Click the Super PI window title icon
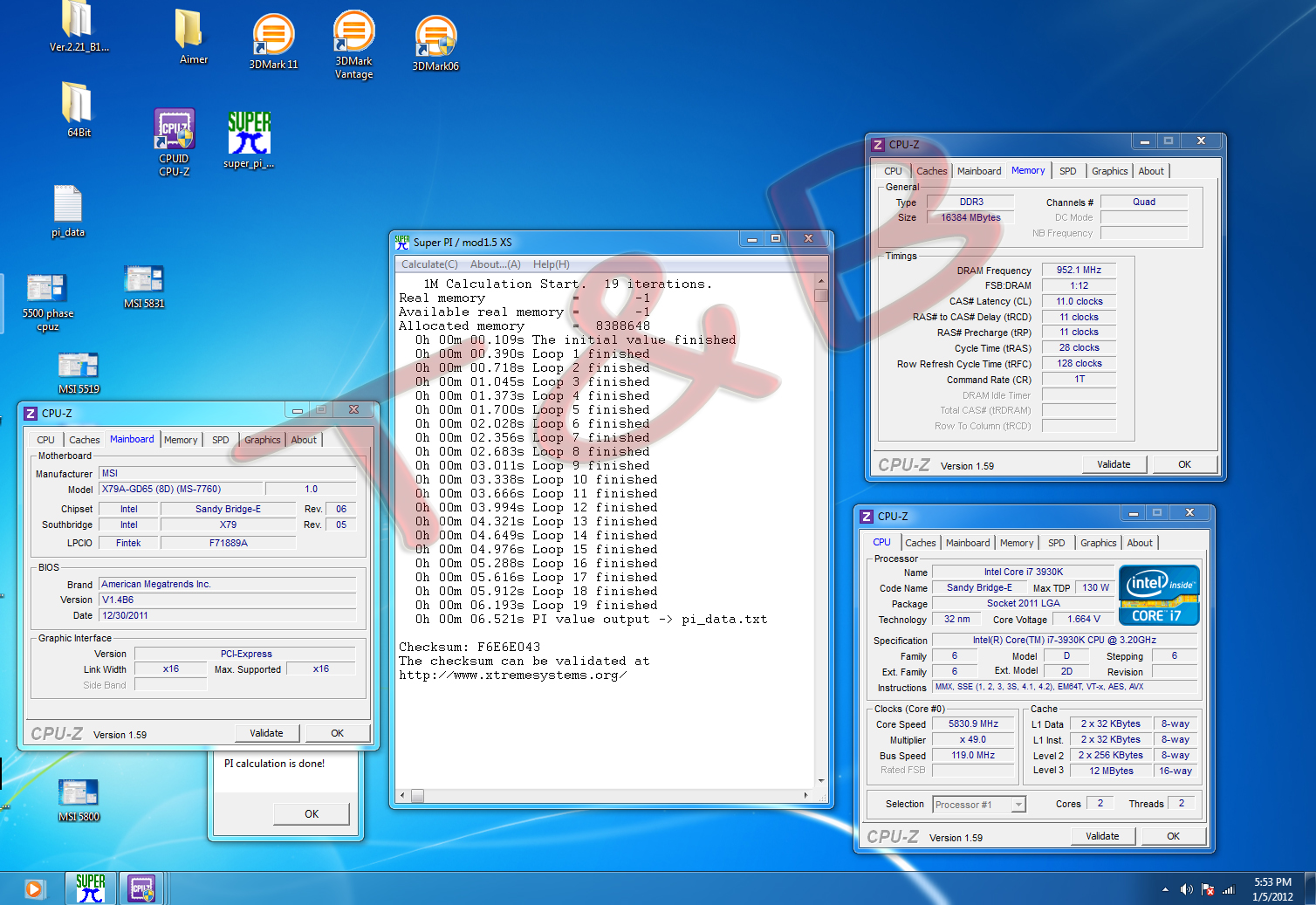This screenshot has height=905, width=1316. pos(402,242)
